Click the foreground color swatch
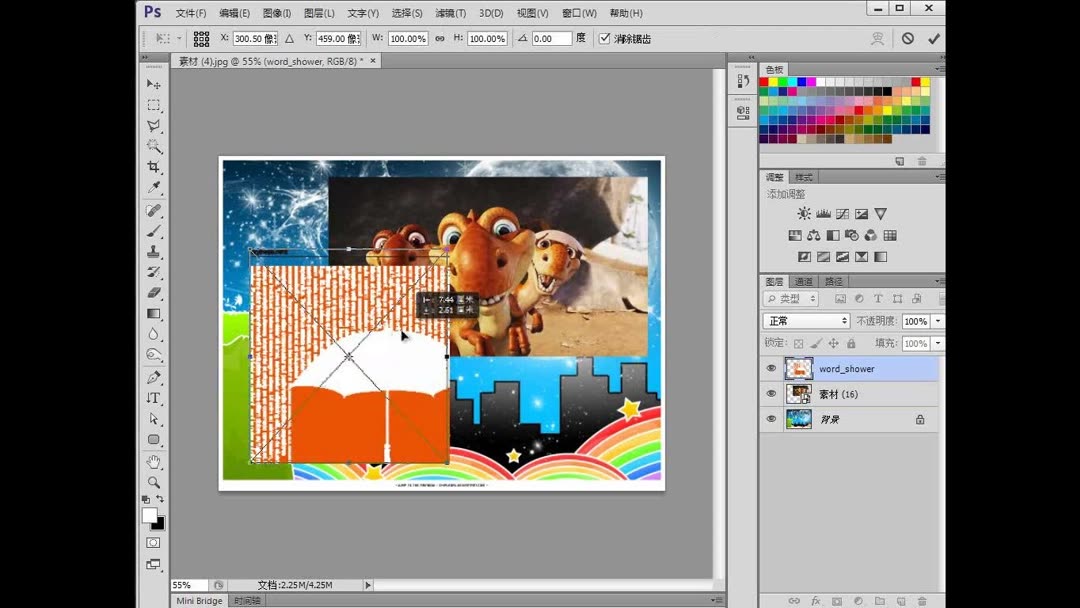Viewport: 1080px width, 608px height. [x=148, y=514]
